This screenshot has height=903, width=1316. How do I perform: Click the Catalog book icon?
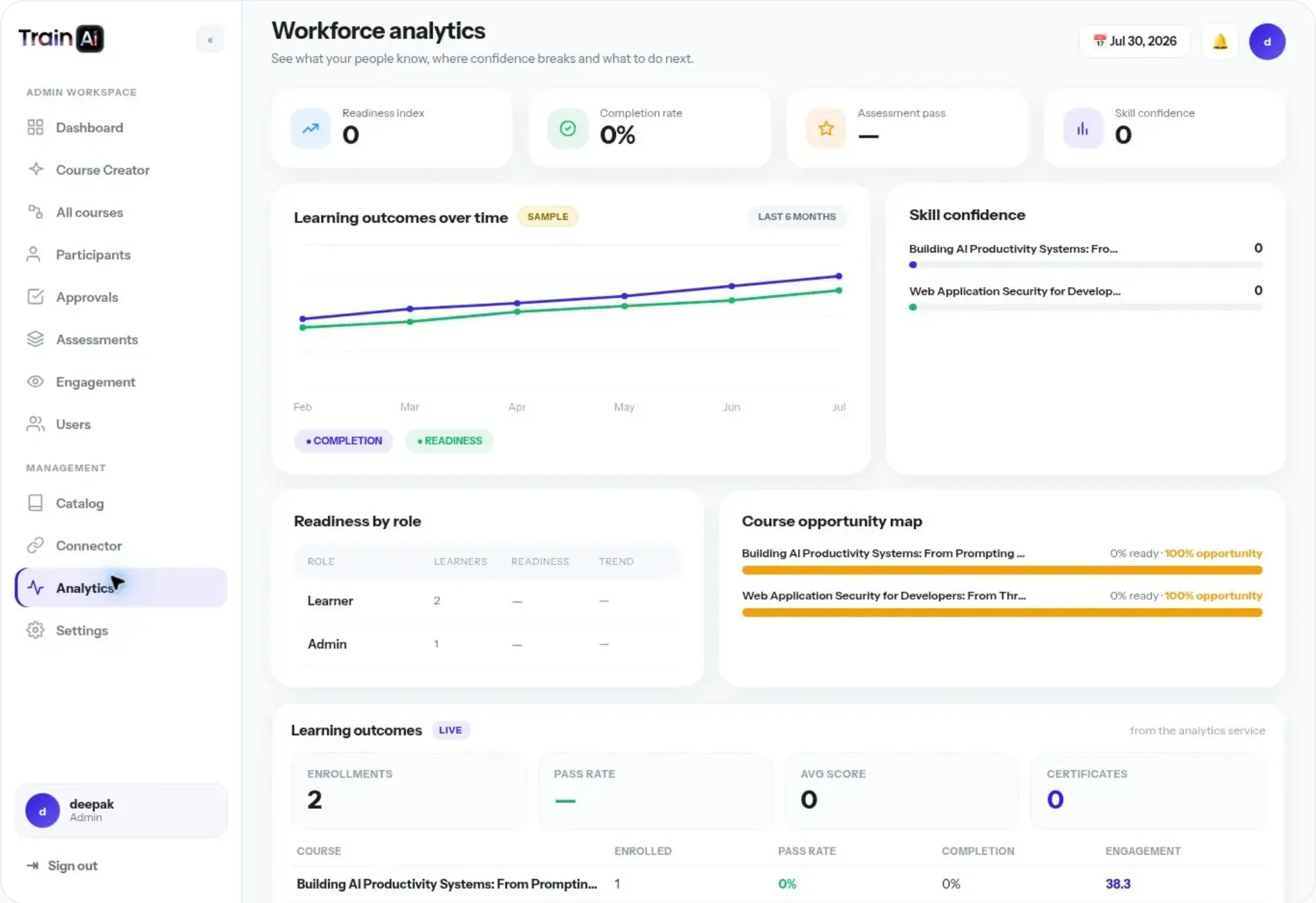tap(36, 503)
